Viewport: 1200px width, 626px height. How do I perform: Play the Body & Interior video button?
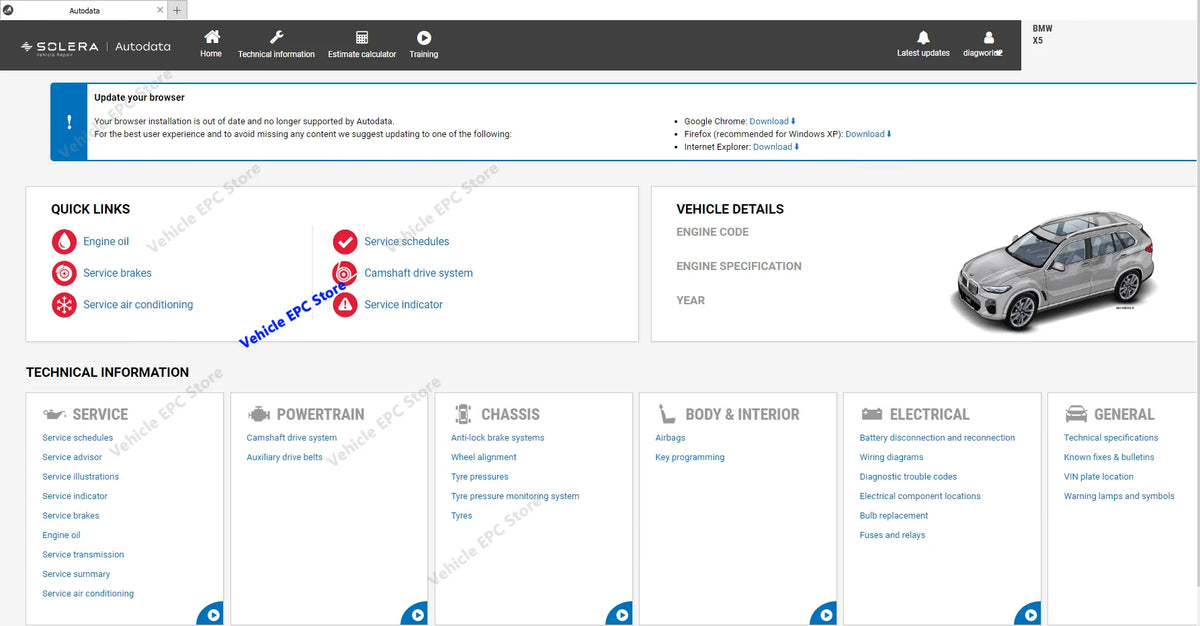pos(824,614)
